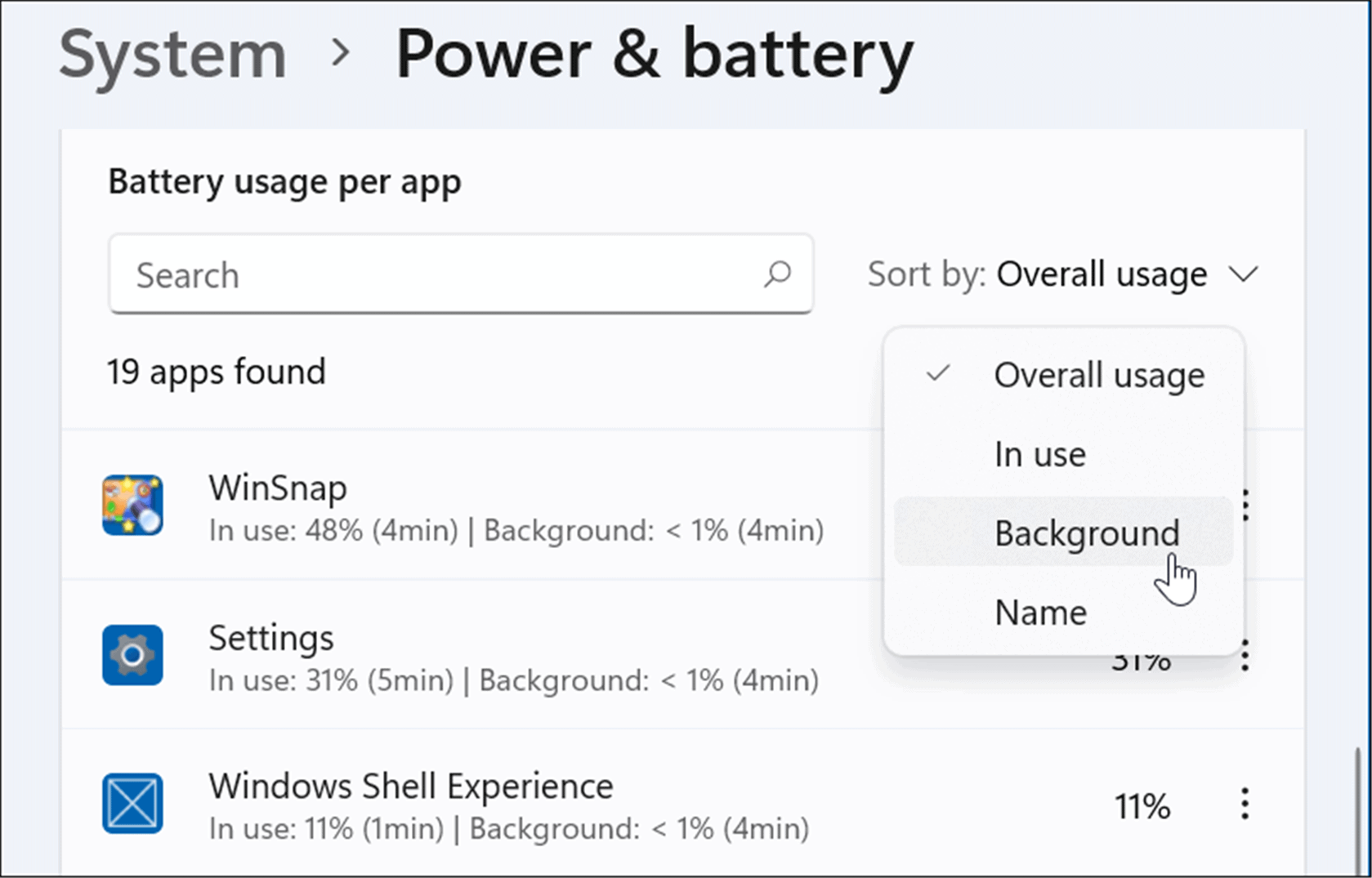Open the three-dot menu for Windows Shell Experience
The image size is (1372, 878).
point(1245,805)
